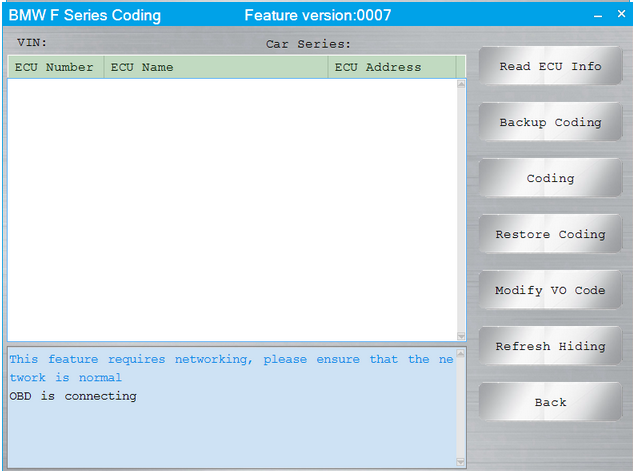
Task: Click the networking requirement message text
Action: click(x=231, y=368)
